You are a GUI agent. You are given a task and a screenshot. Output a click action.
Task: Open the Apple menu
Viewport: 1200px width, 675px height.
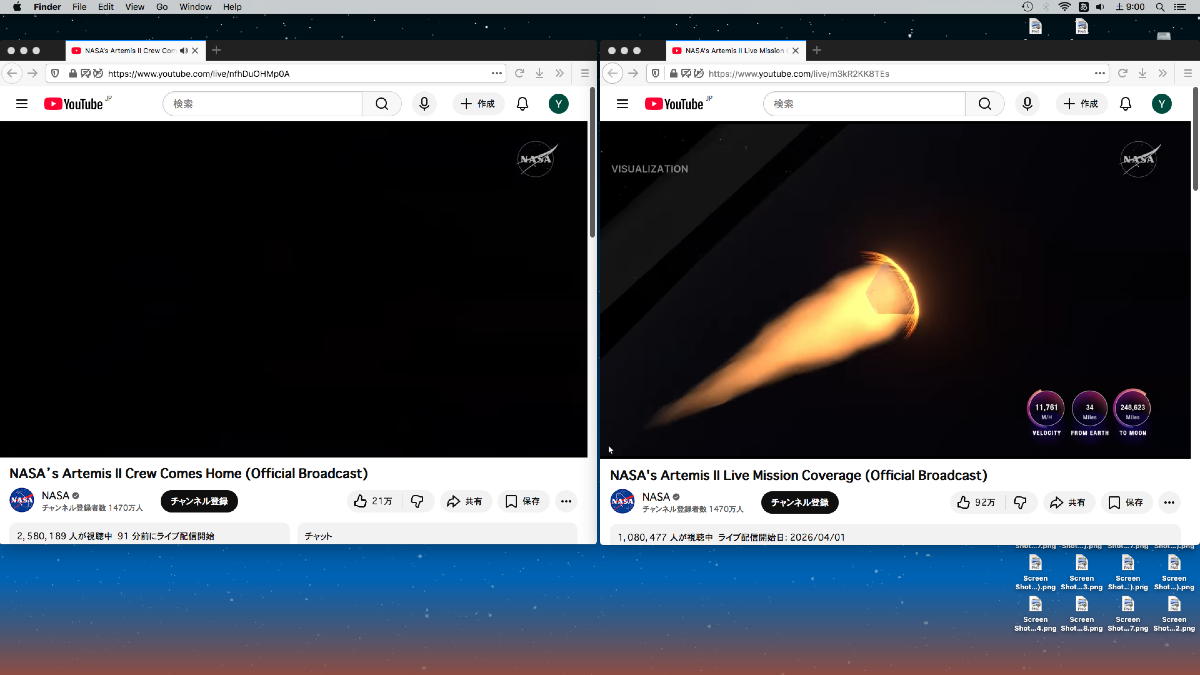point(17,7)
